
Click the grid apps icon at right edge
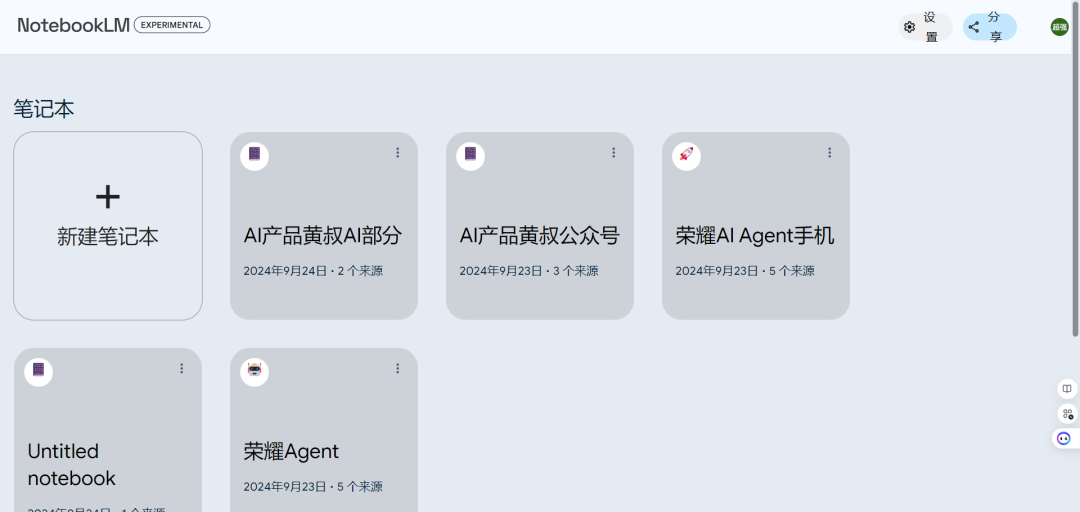point(1067,414)
